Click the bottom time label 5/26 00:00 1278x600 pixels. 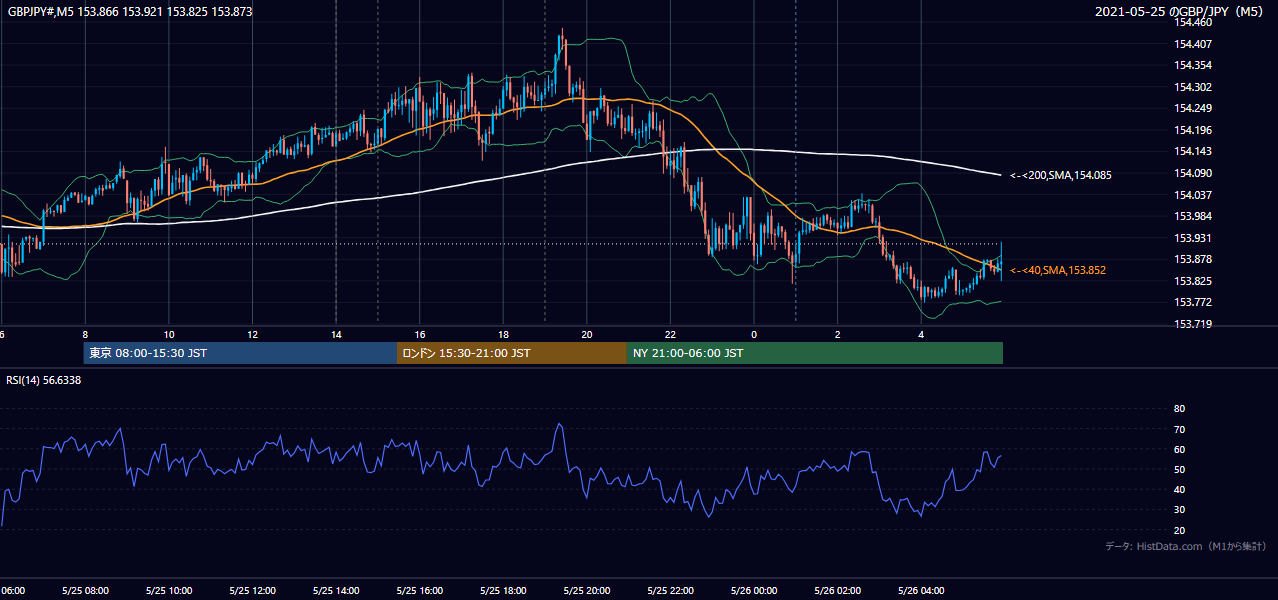754,591
